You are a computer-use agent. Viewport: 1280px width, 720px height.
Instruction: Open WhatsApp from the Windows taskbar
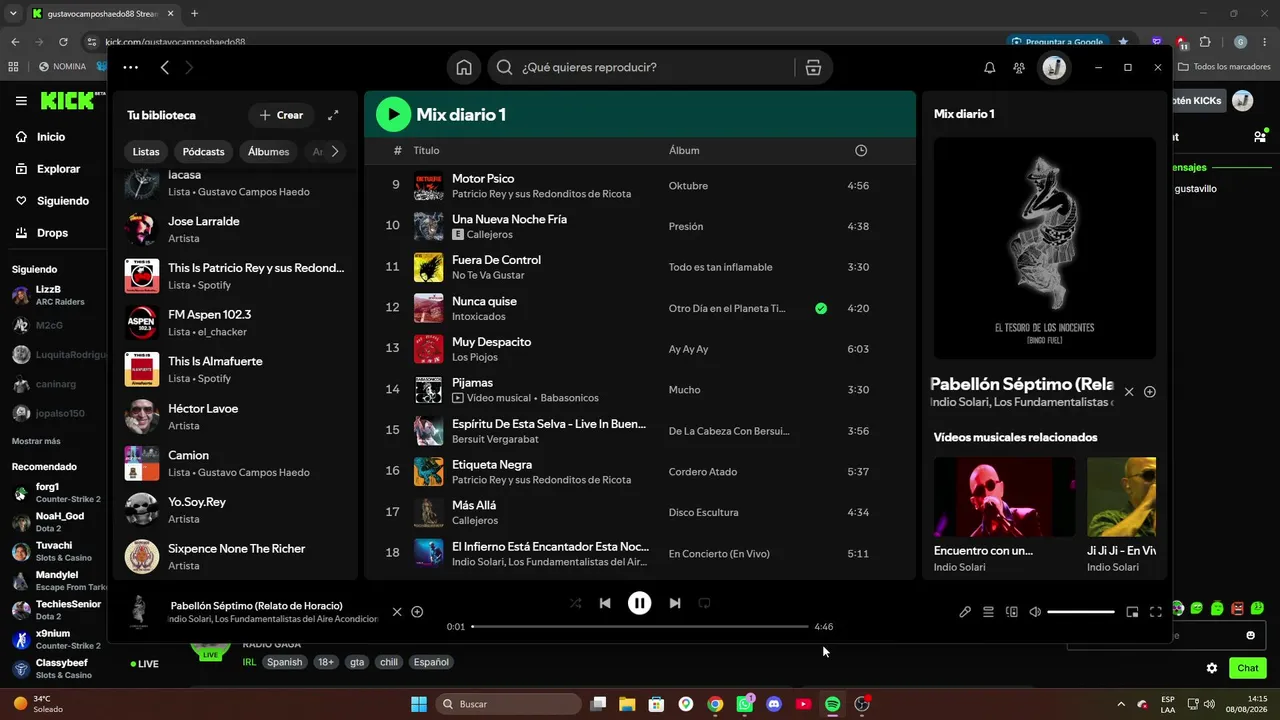coord(745,704)
